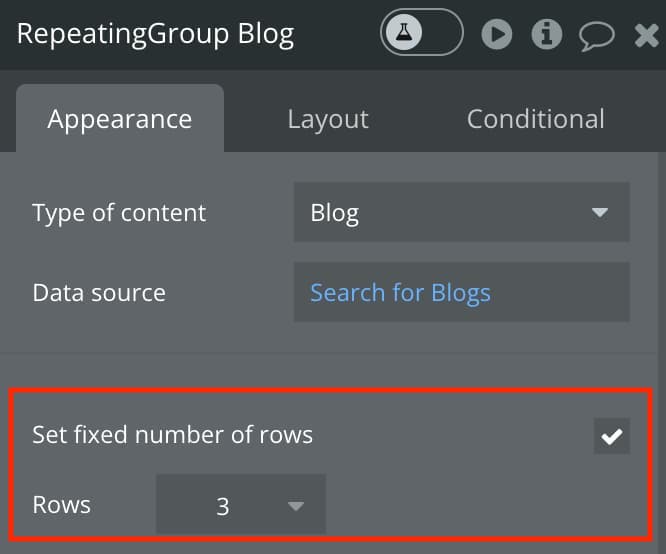Open the comments speech bubble icon
The height and width of the screenshot is (554, 666).
click(x=596, y=36)
